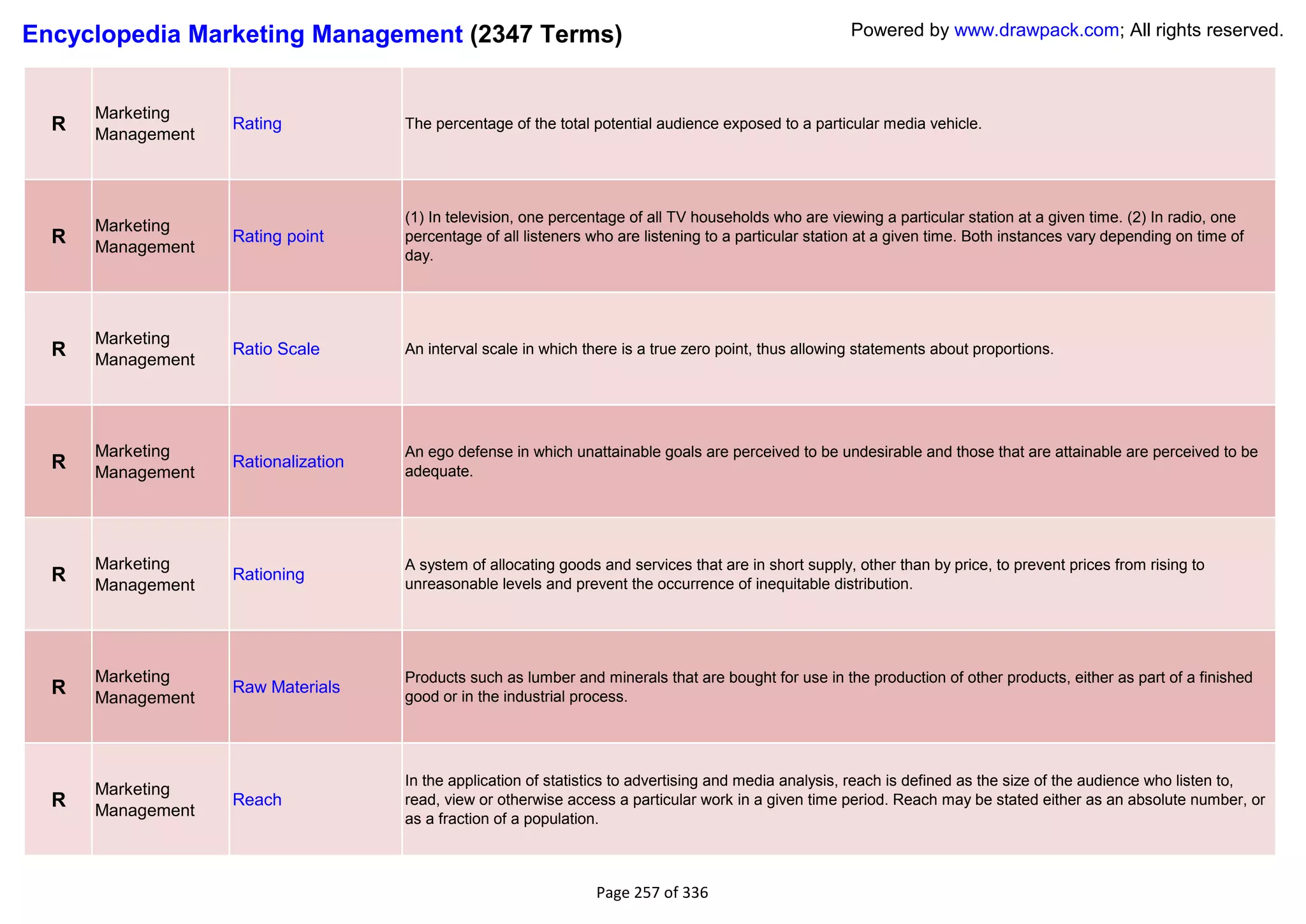Click the definition starting 'An ego defense'
1306x924 pixels.
(x=832, y=462)
